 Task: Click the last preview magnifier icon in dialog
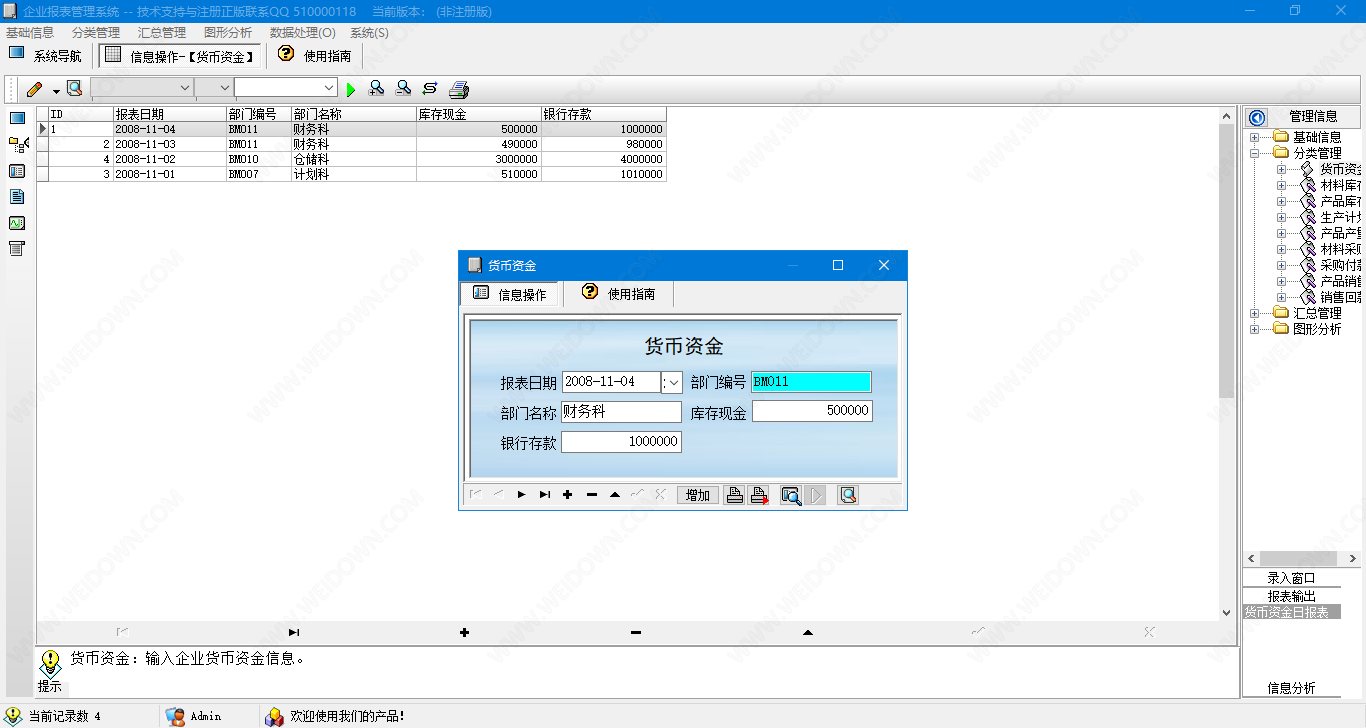click(x=848, y=495)
